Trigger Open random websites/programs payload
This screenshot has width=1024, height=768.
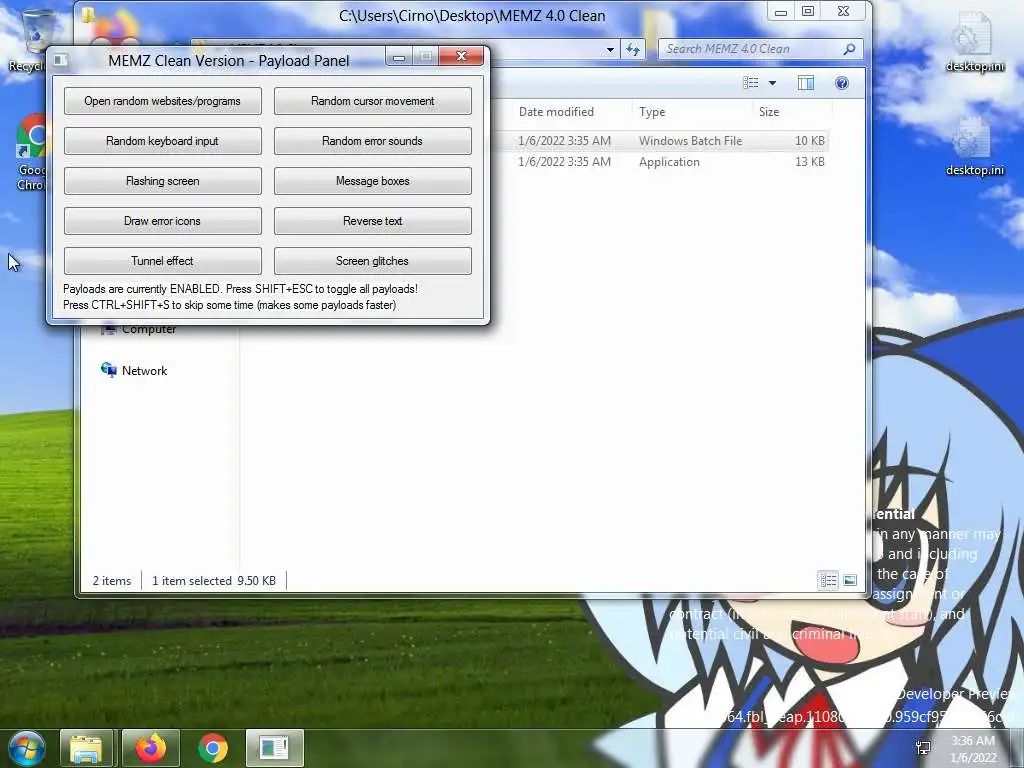[163, 101]
